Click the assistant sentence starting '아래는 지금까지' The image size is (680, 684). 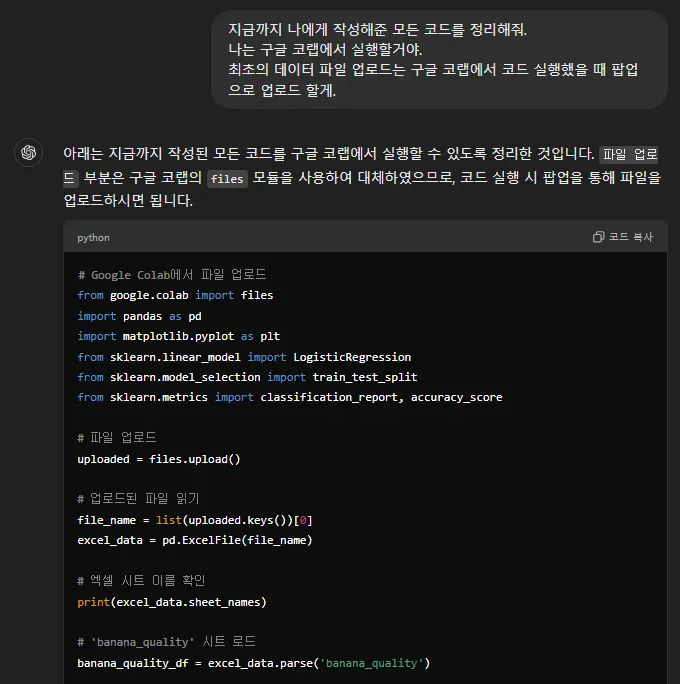click(x=329, y=154)
